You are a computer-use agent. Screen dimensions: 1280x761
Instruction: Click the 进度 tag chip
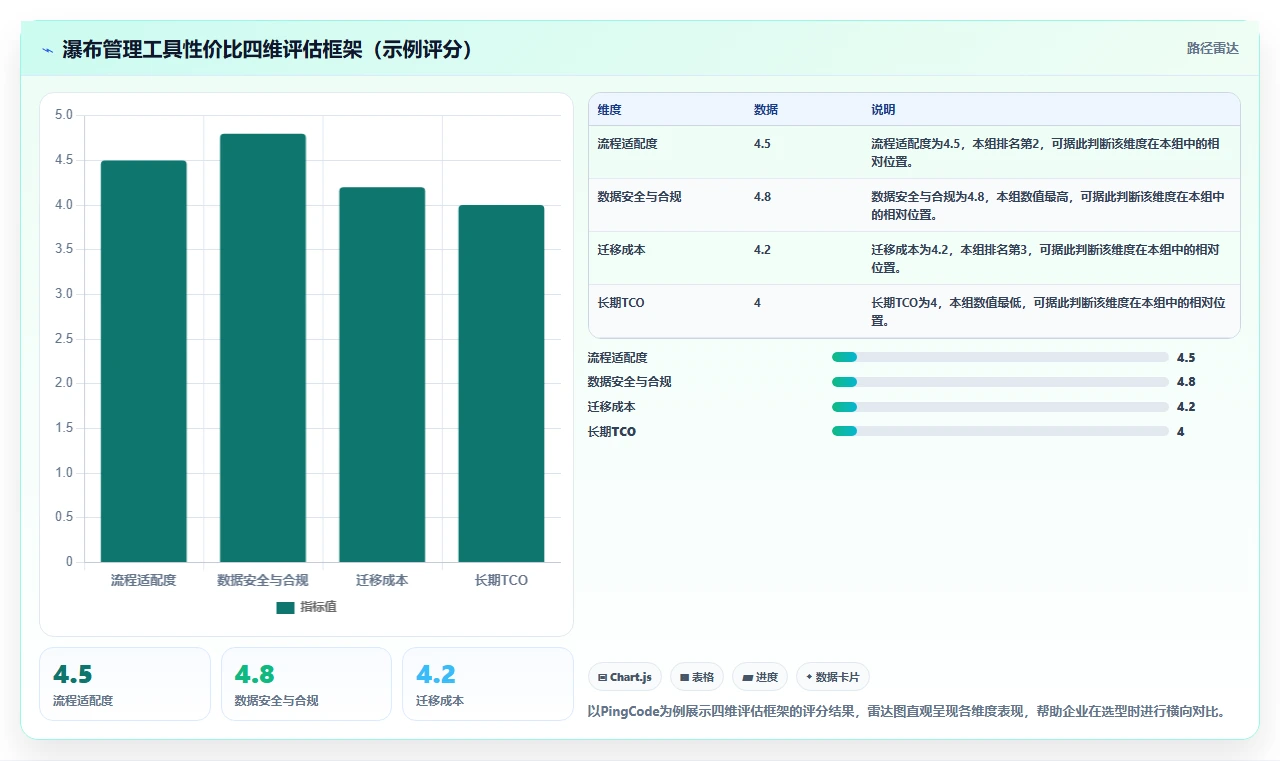[x=760, y=677]
